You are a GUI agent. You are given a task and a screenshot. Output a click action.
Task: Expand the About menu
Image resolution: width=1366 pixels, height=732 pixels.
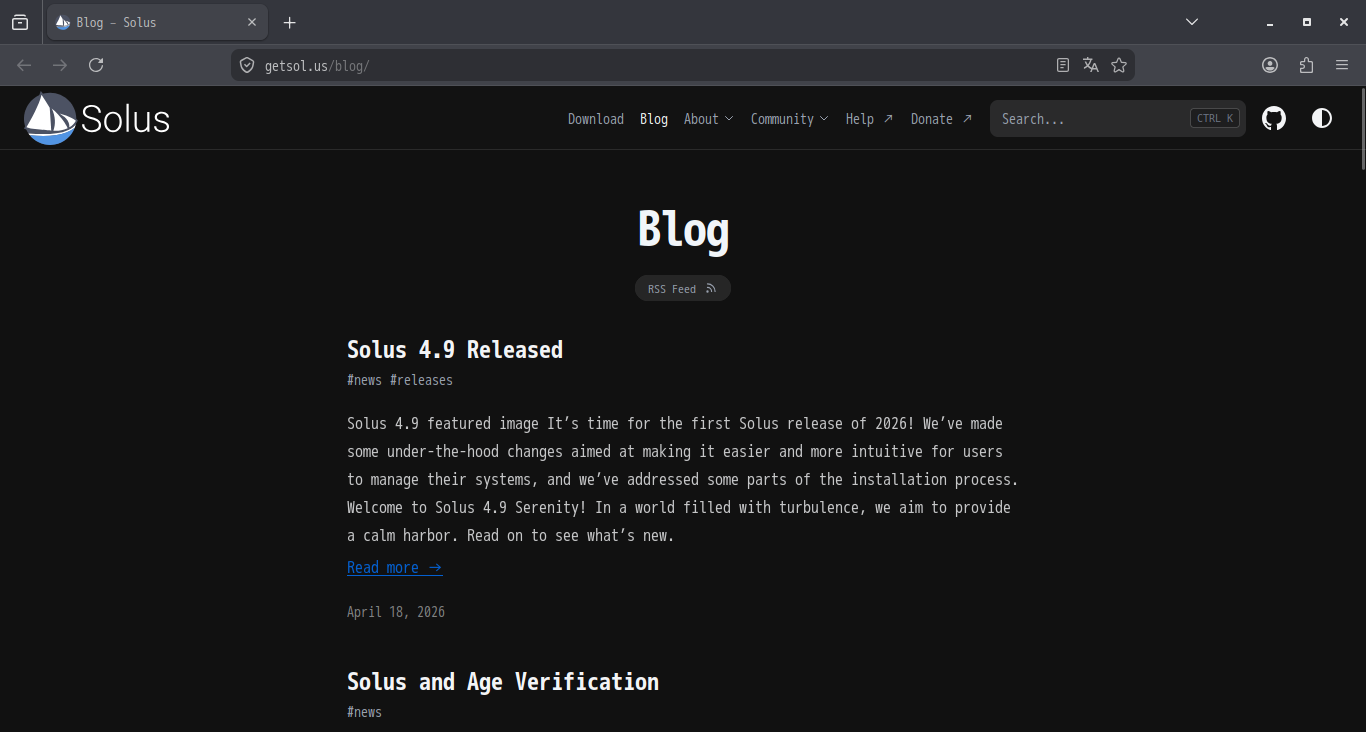[708, 119]
